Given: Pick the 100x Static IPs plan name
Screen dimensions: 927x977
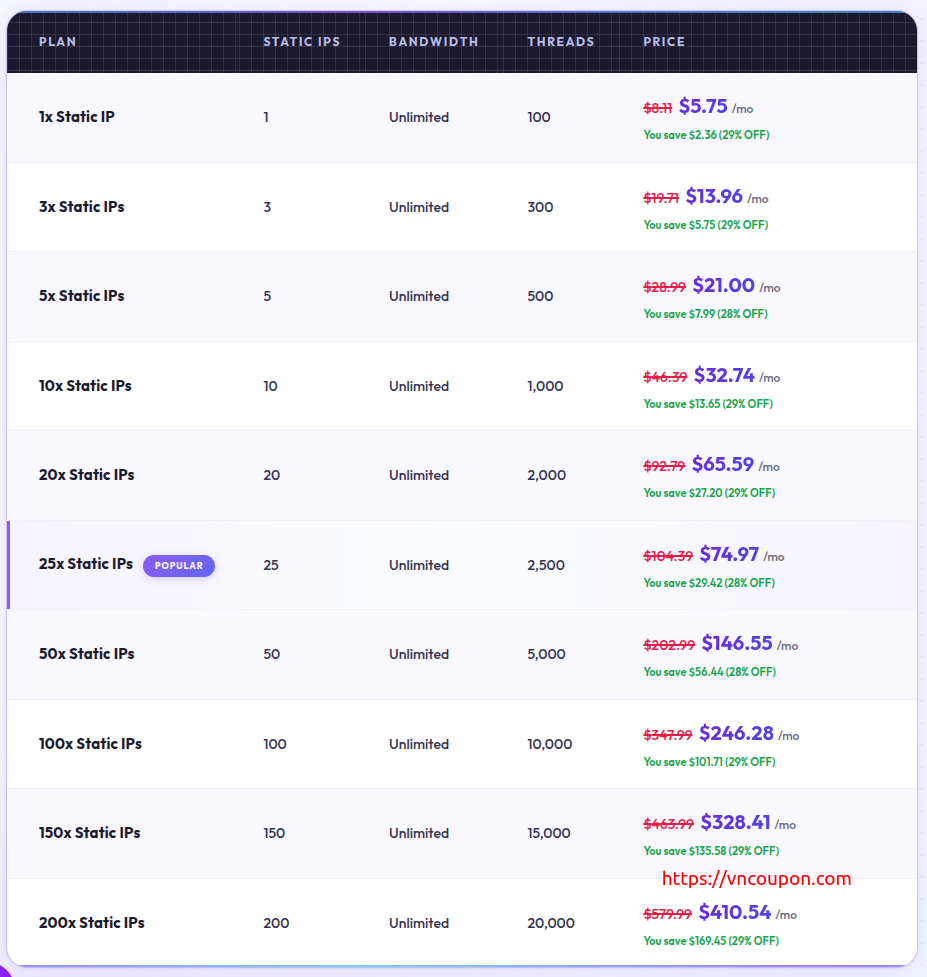Looking at the screenshot, I should [x=90, y=744].
